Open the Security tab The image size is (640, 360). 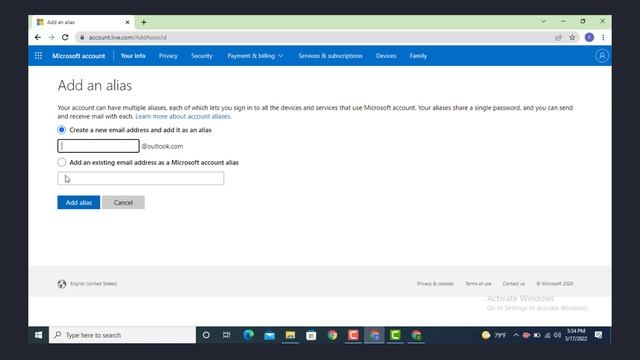coord(202,56)
